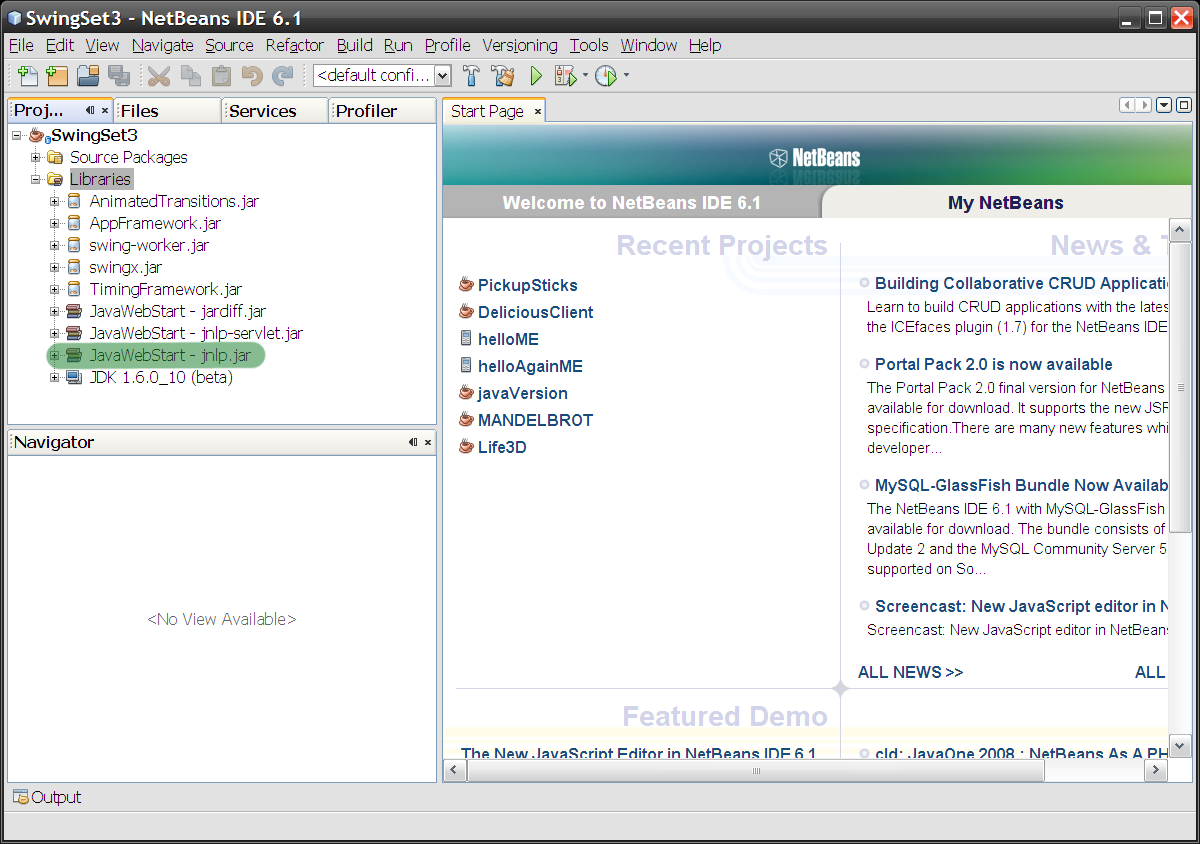Switch to the Services tab
This screenshot has width=1200, height=844.
[263, 111]
